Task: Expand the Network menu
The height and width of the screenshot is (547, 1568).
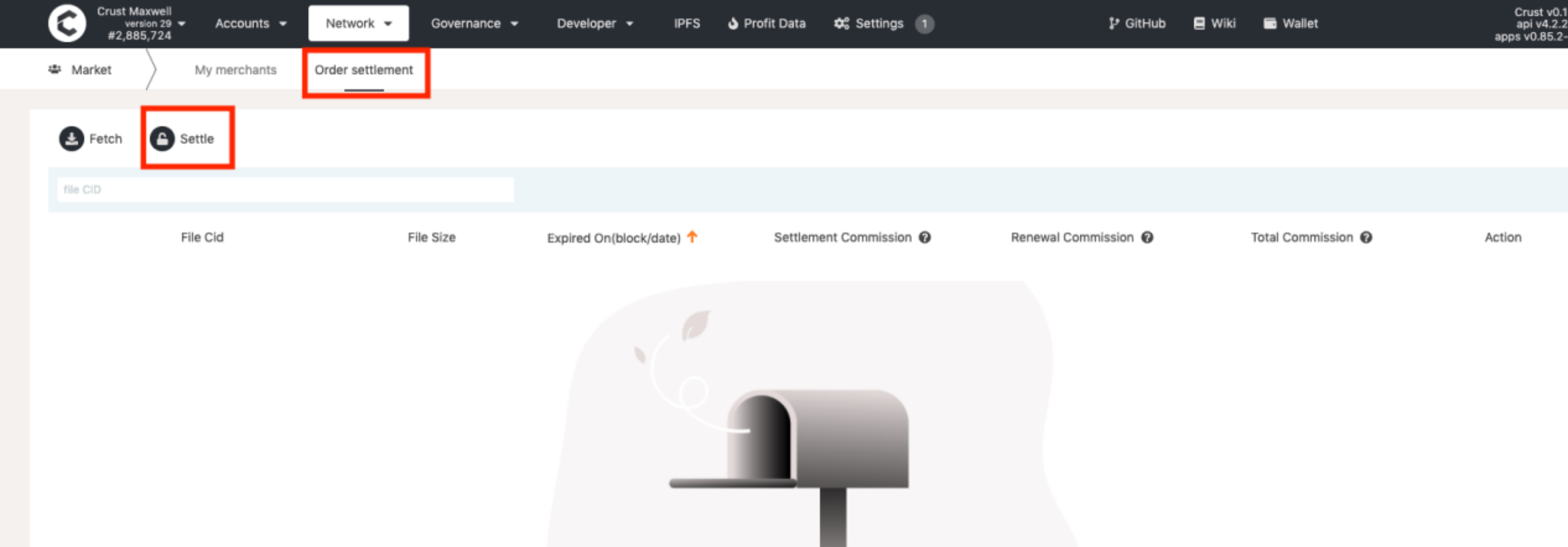Action: pos(358,23)
